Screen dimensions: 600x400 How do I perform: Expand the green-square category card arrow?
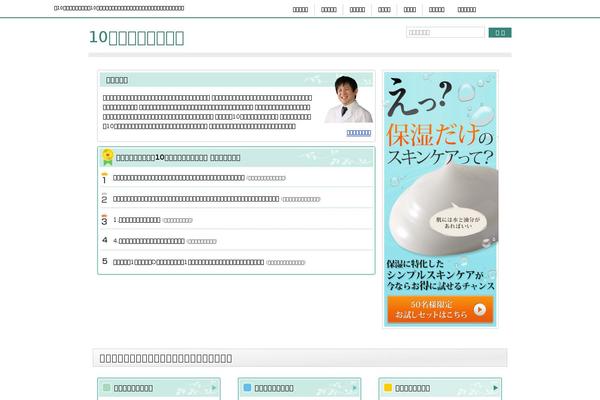point(214,388)
